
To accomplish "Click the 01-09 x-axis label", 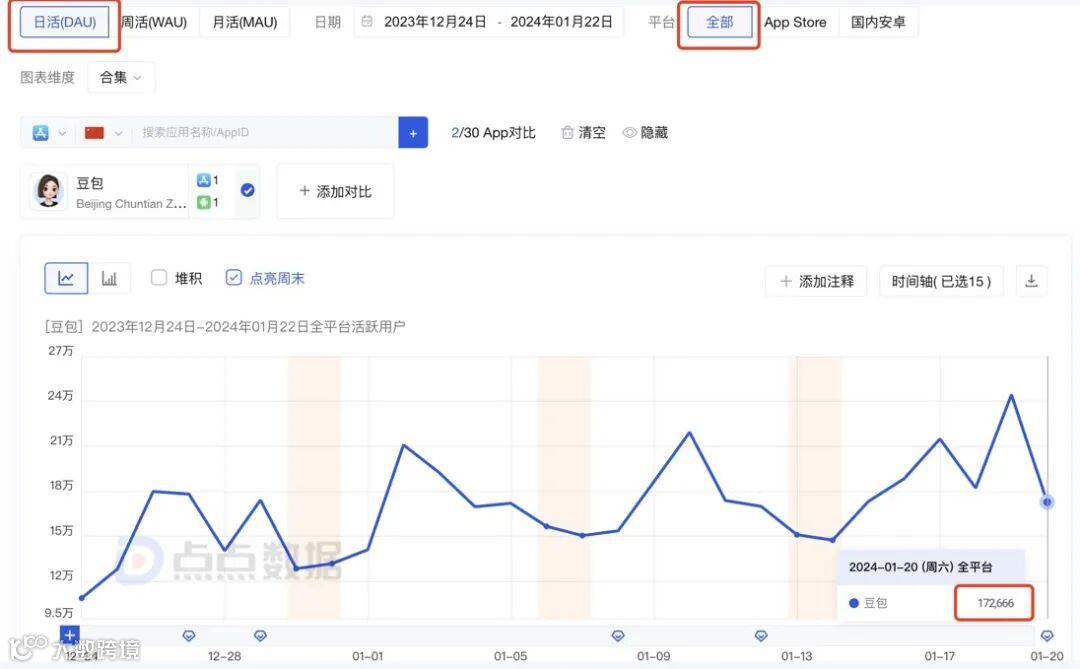I will pos(653,656).
